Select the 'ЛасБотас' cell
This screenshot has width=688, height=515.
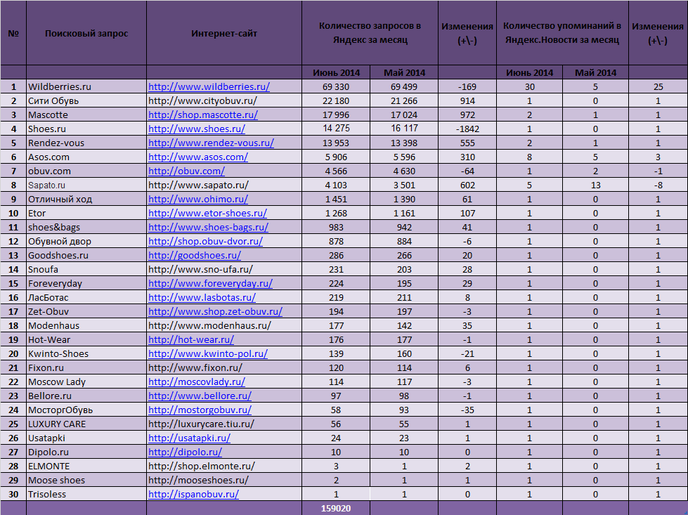coord(86,297)
